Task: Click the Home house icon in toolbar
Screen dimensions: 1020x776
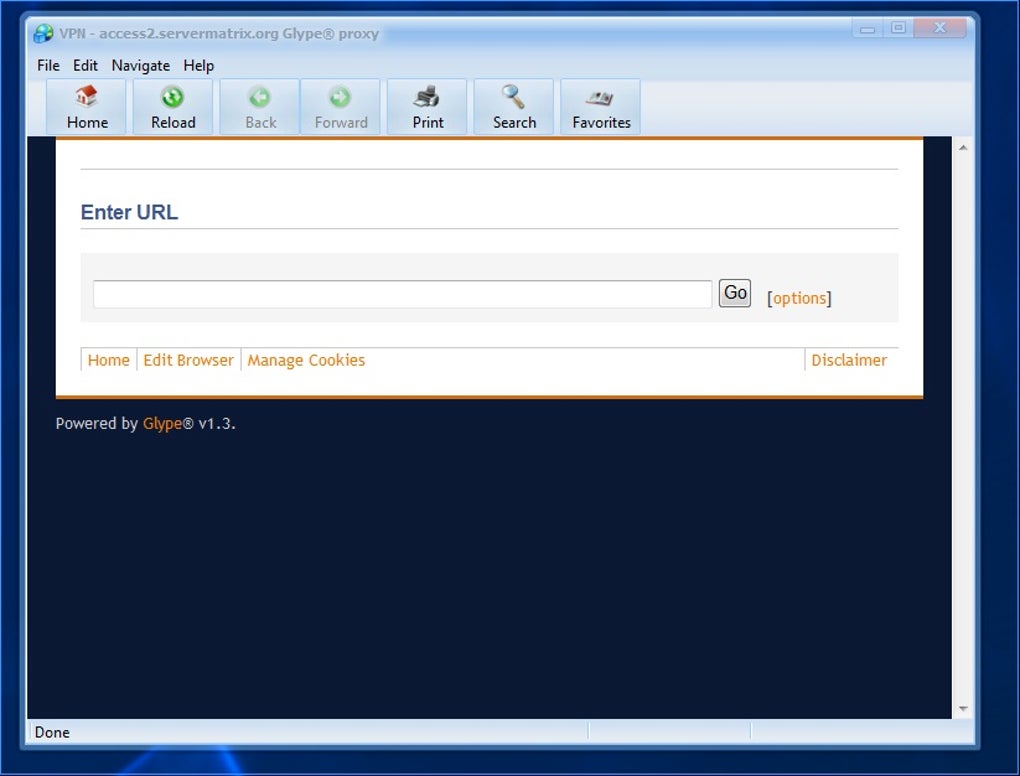Action: [87, 97]
